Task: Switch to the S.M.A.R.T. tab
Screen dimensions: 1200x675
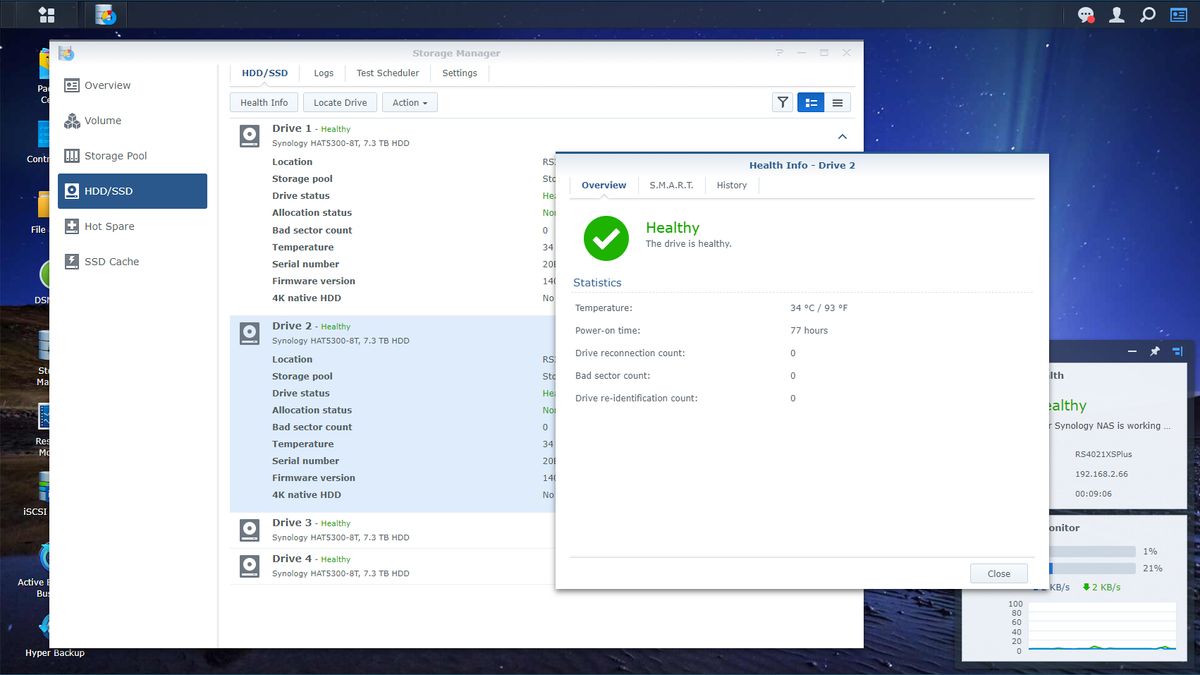Action: [672, 185]
